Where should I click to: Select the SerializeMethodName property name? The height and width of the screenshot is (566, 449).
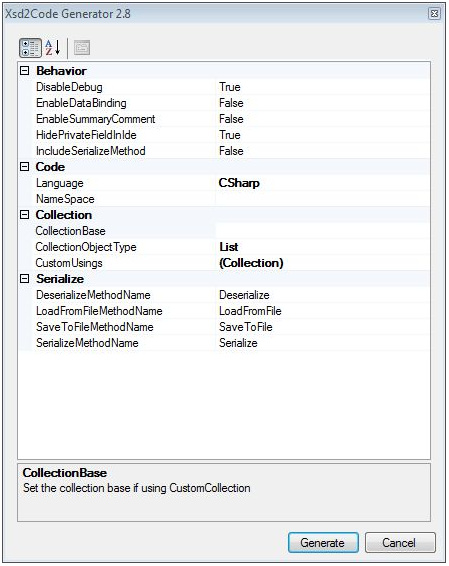coord(87,343)
